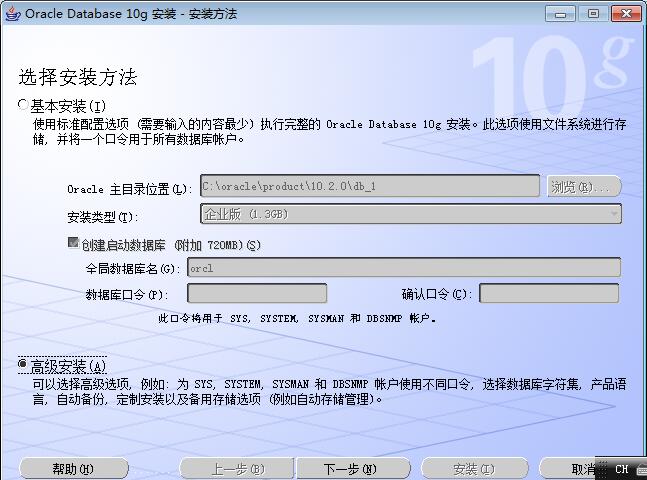This screenshot has height=480, width=647.
Task: Click the Oracle 主目录位置 path field
Action: (x=370, y=186)
